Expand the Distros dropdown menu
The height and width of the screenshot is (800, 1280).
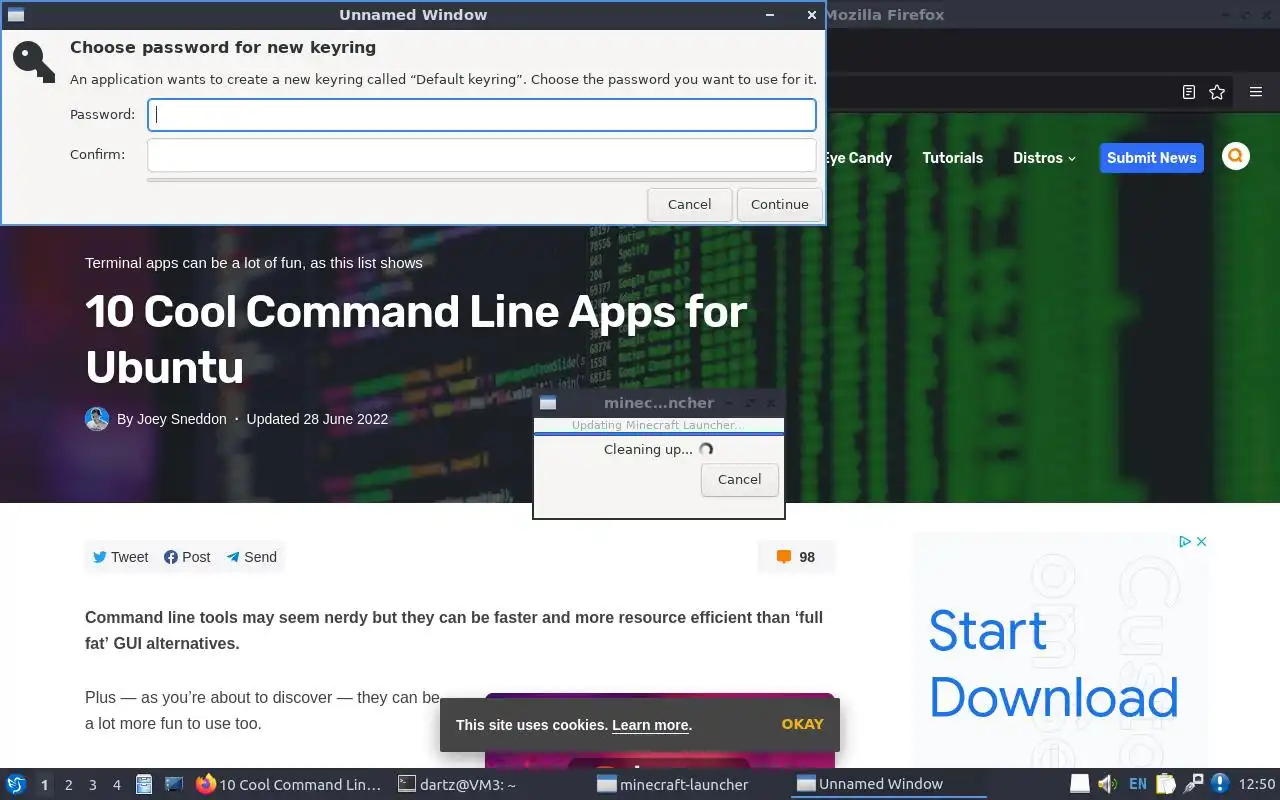1044,158
